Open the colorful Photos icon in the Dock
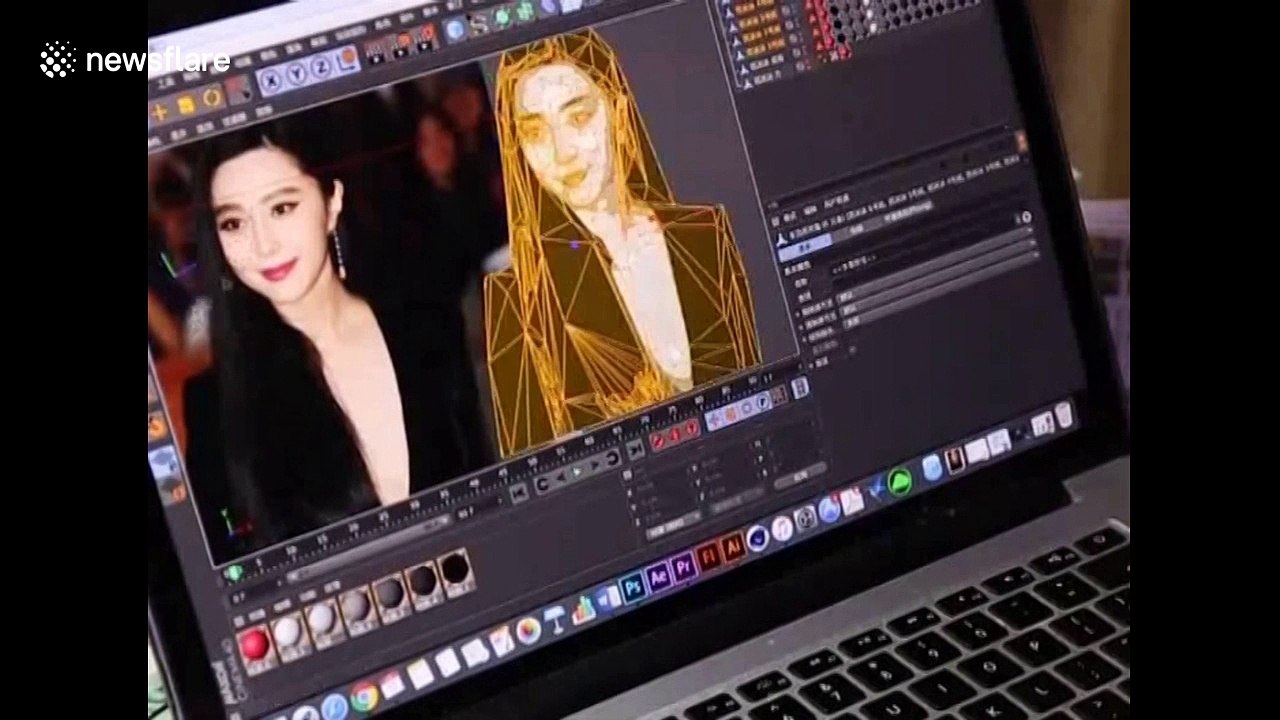Viewport: 1280px width, 720px height. 528,630
